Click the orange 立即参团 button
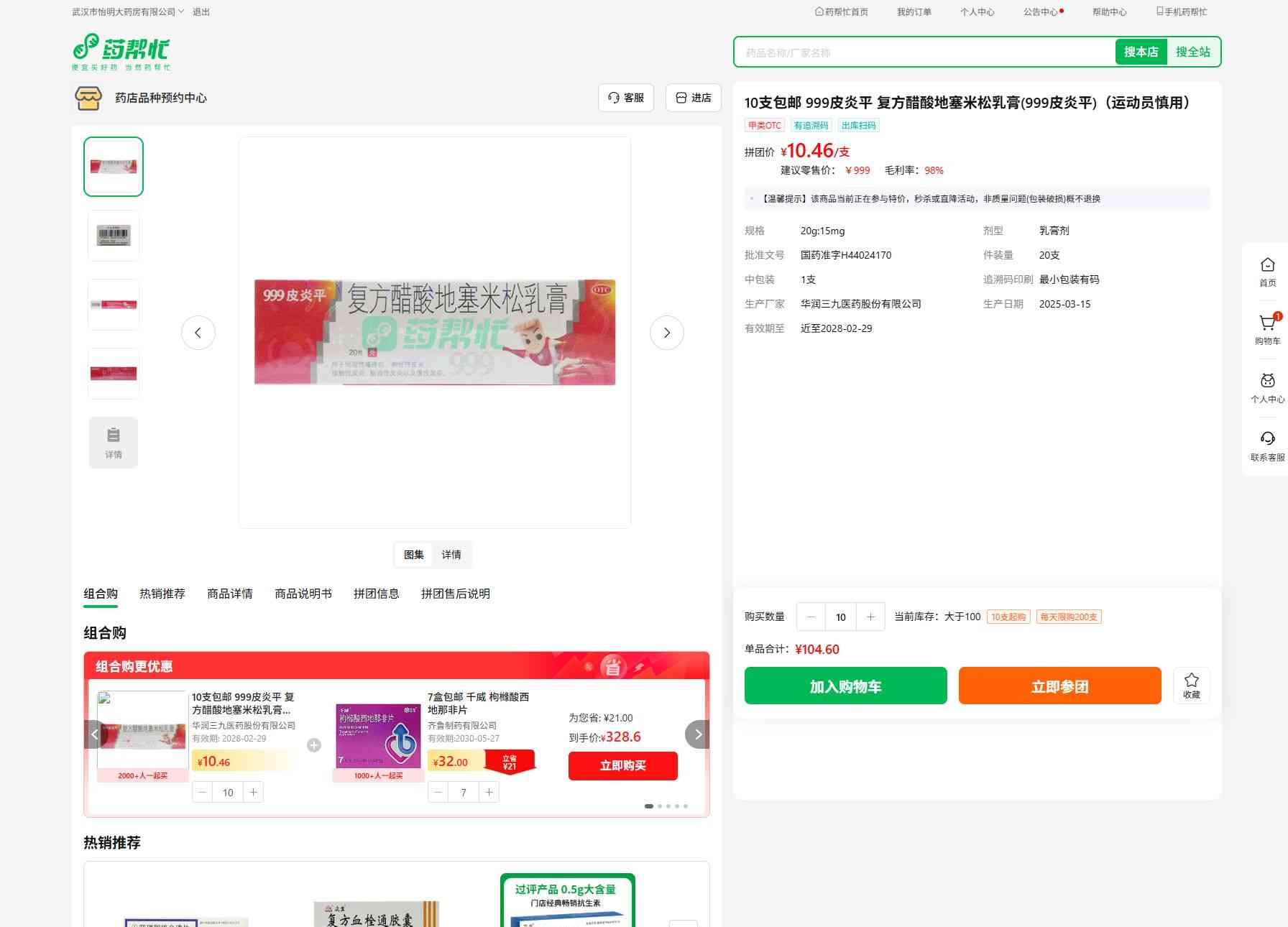This screenshot has height=927, width=1288. (1059, 686)
